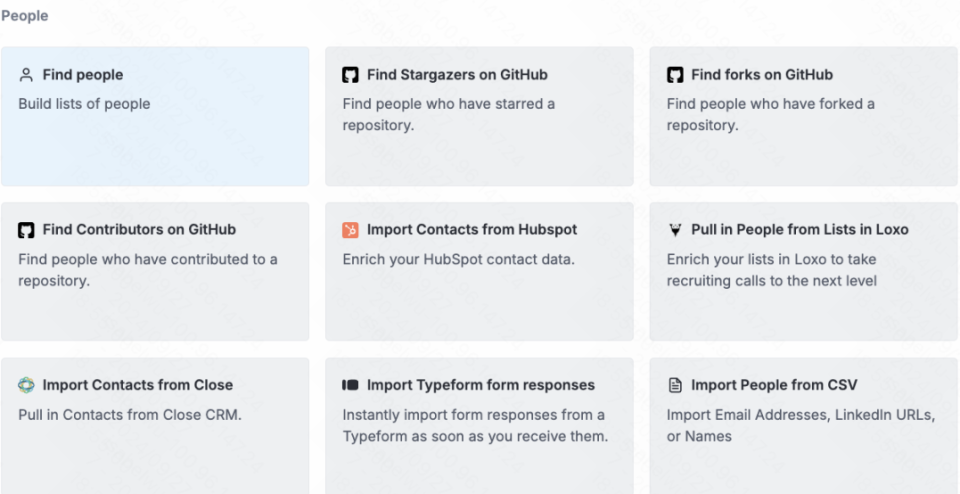This screenshot has height=494, width=960.
Task: Click GitHub icon beside Find Contributors
Action: (x=26, y=230)
